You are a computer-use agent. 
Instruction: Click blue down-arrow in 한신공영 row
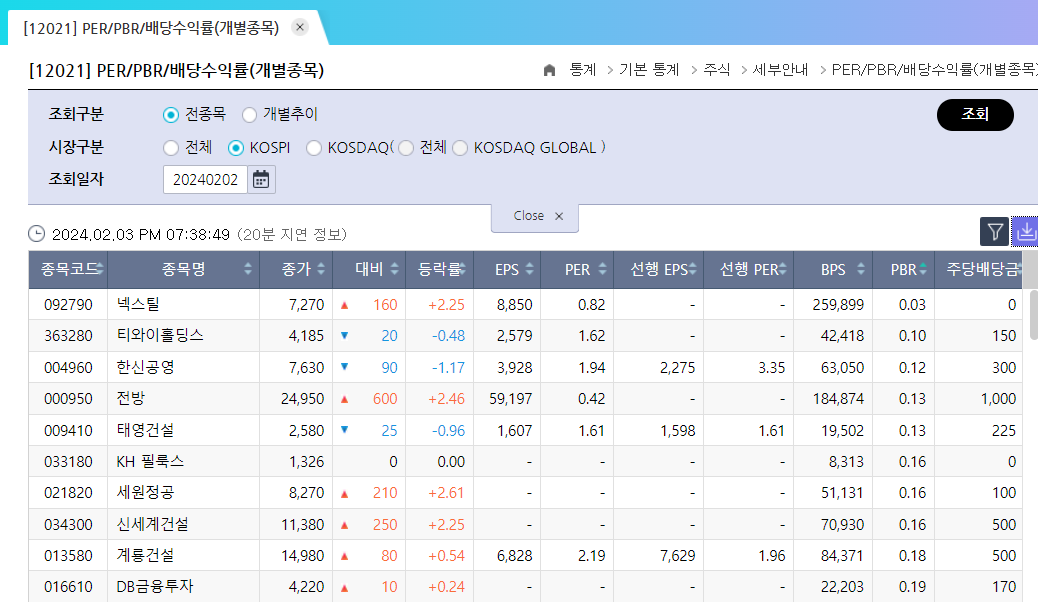pos(344,367)
